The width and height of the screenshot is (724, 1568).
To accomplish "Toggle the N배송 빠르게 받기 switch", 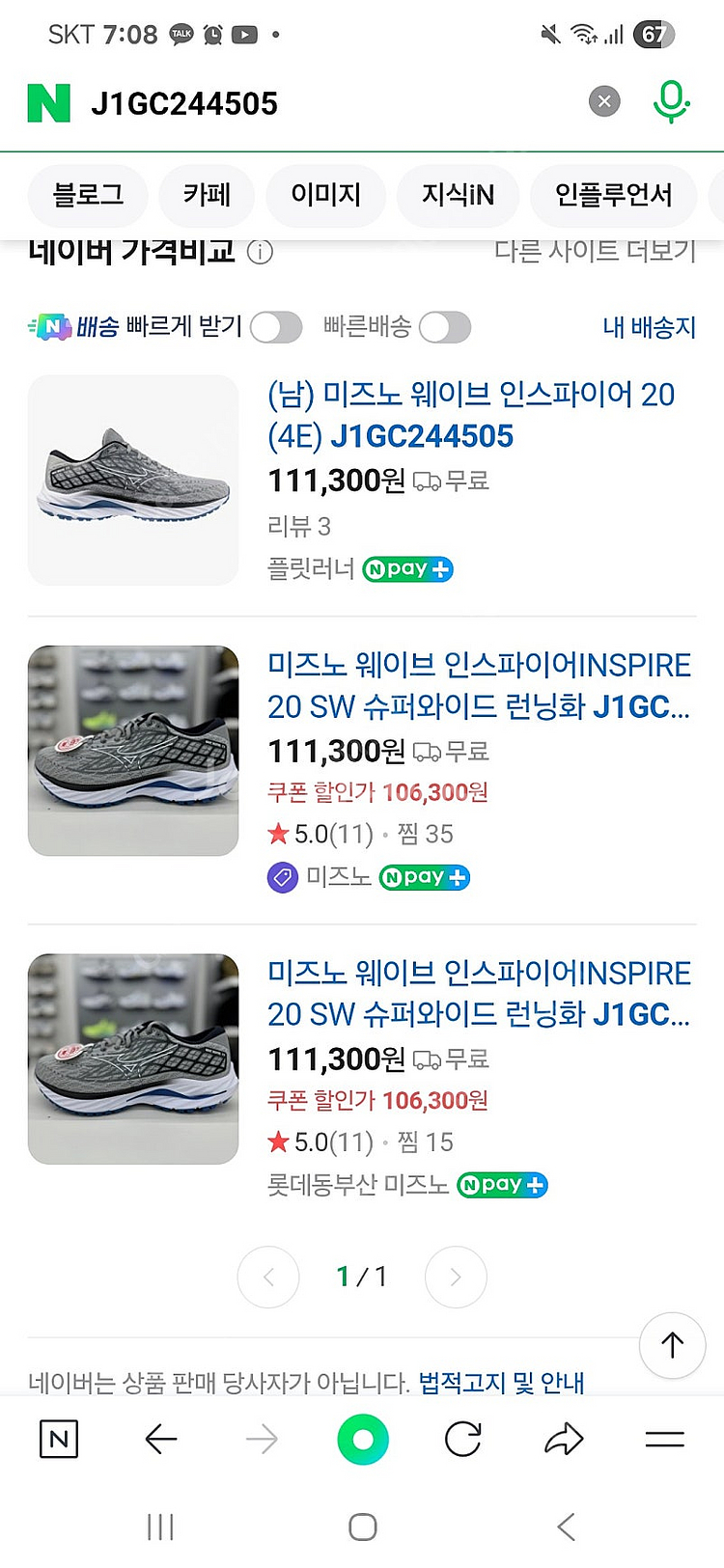I will click(276, 328).
